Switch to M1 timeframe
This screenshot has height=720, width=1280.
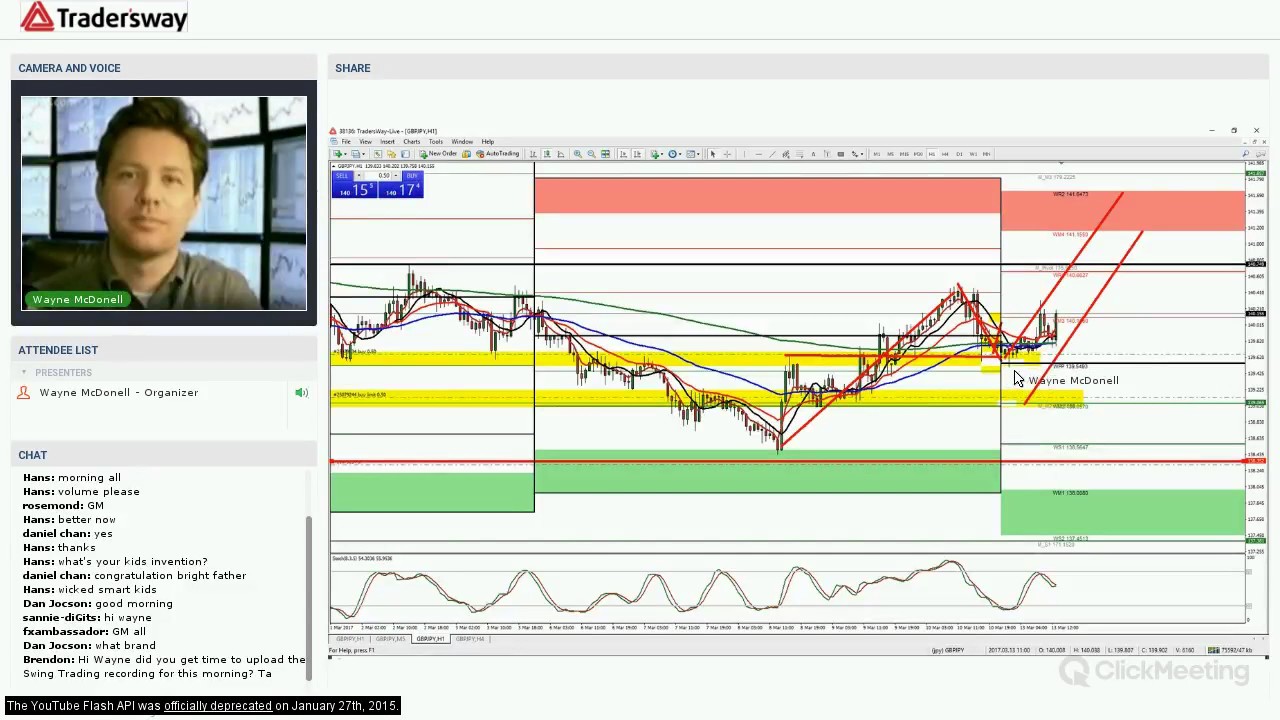pos(877,153)
